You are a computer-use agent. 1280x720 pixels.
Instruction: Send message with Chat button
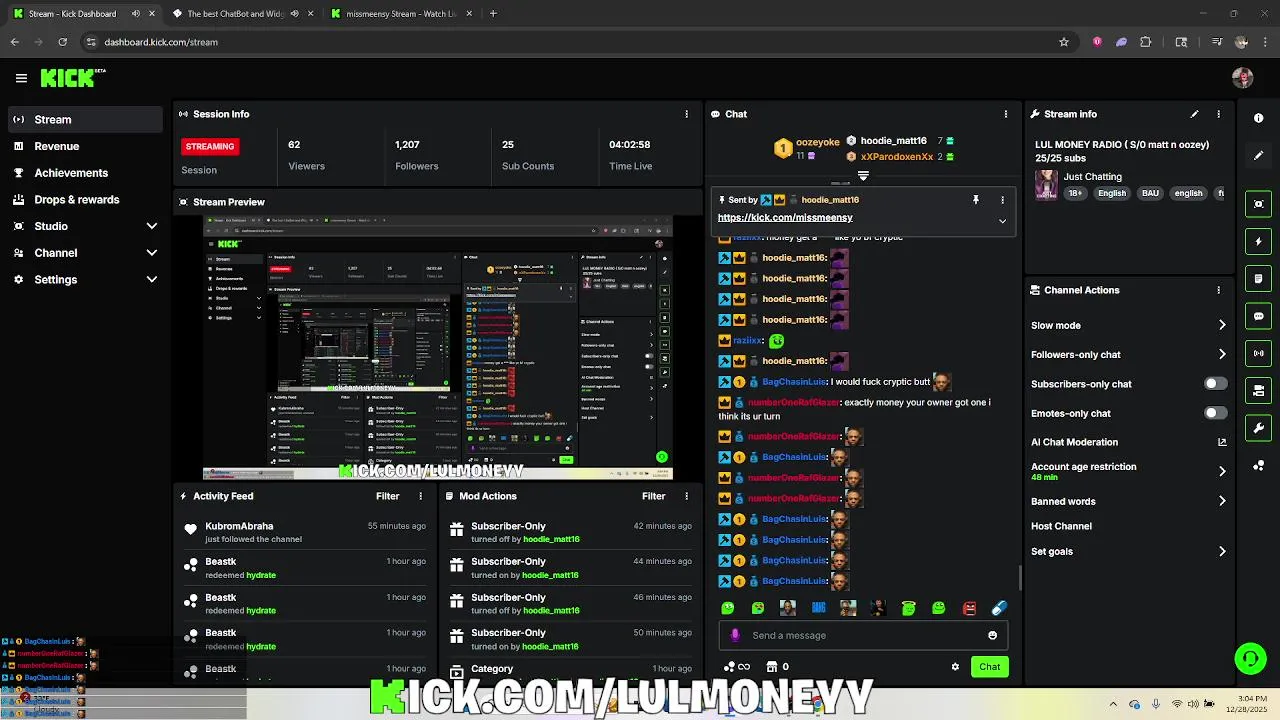pyautogui.click(x=989, y=667)
